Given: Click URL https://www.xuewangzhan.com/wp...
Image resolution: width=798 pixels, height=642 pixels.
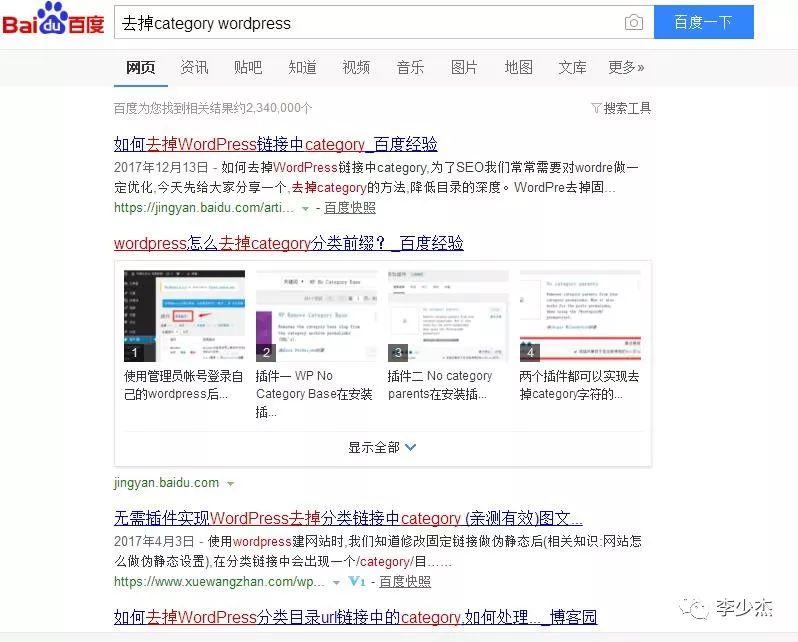Looking at the screenshot, I should (x=219, y=581).
